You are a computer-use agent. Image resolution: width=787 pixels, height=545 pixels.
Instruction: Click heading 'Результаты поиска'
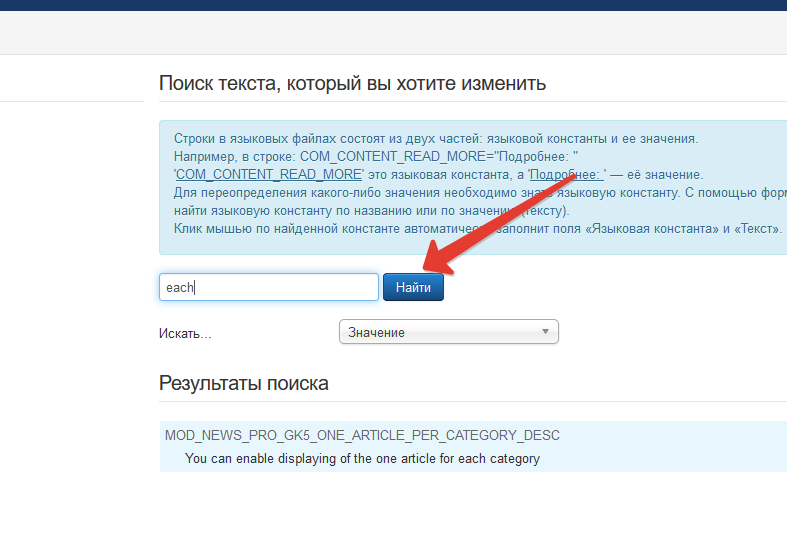243,383
